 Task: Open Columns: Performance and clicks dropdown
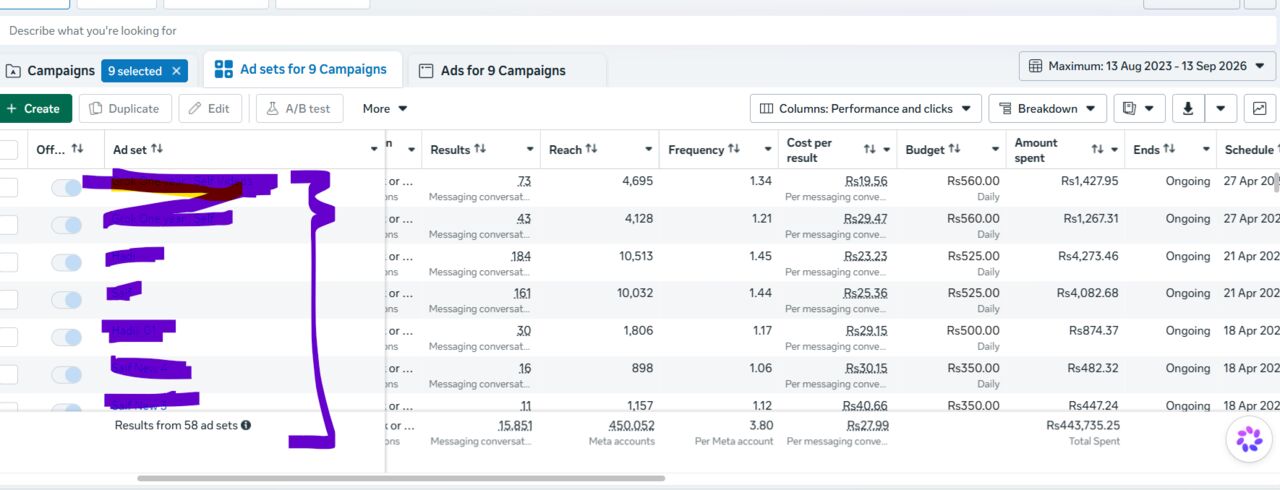866,108
